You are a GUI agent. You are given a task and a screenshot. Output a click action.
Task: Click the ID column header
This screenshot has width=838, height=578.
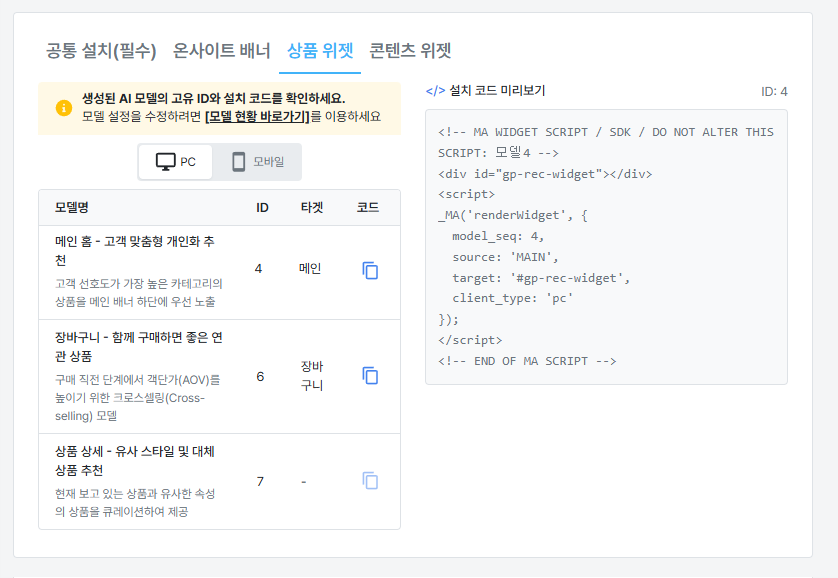point(259,207)
